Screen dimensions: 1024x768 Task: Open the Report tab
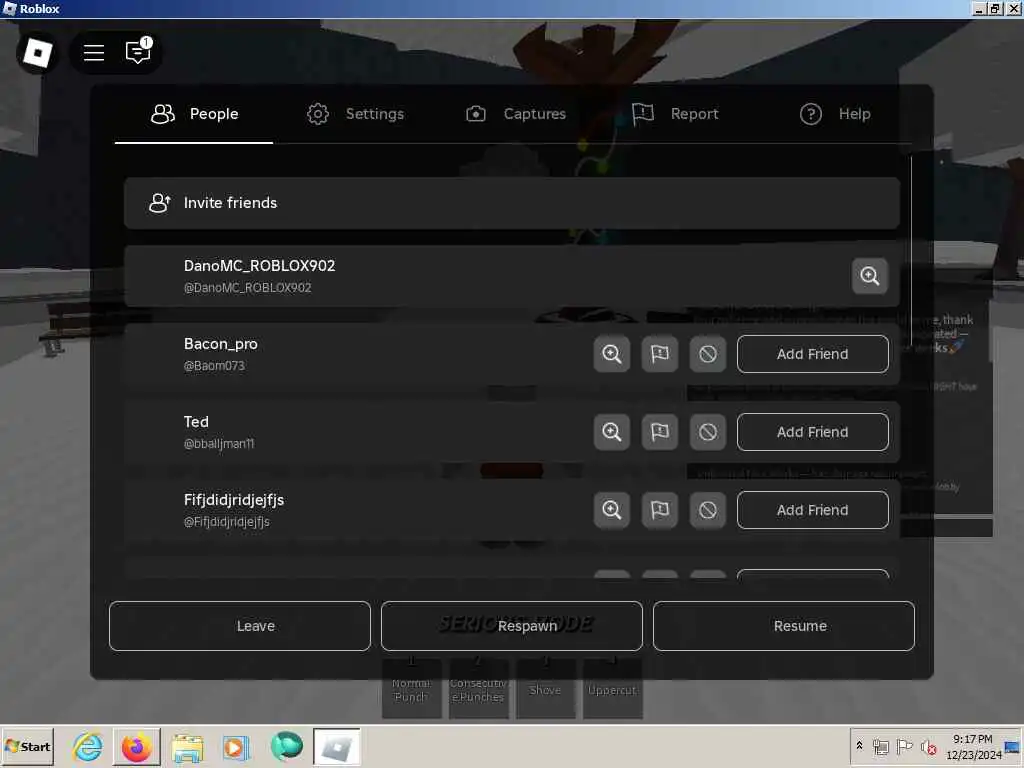pos(675,114)
